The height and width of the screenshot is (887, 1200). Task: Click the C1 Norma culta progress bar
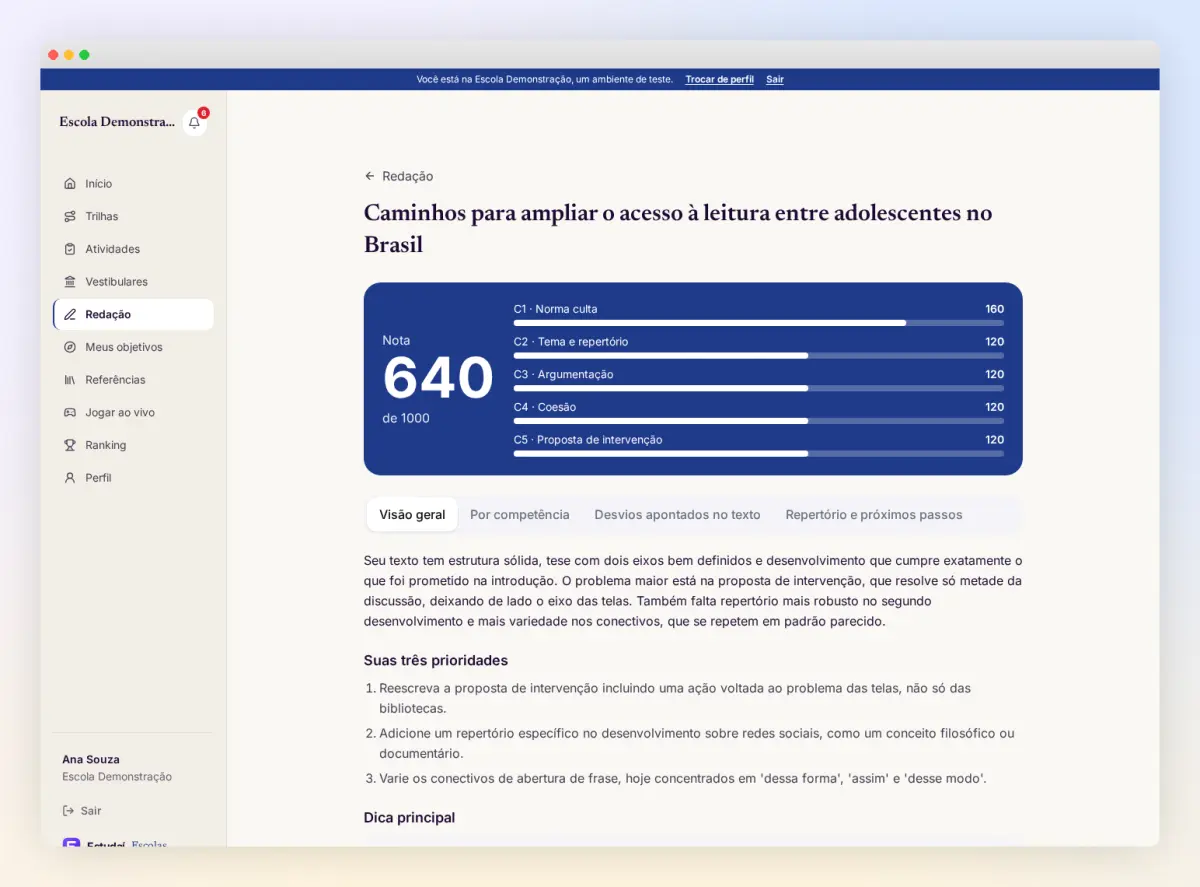[759, 323]
